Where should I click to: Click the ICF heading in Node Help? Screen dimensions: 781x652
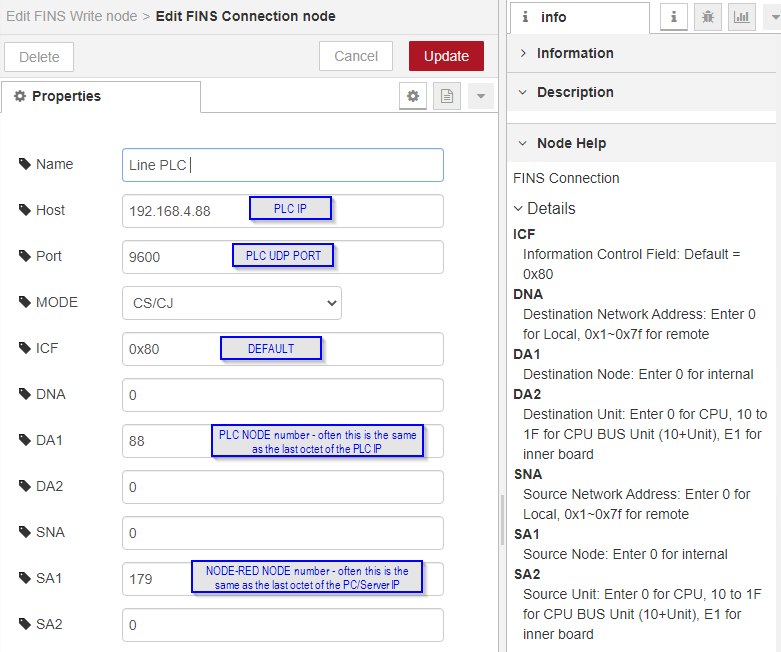click(x=524, y=234)
